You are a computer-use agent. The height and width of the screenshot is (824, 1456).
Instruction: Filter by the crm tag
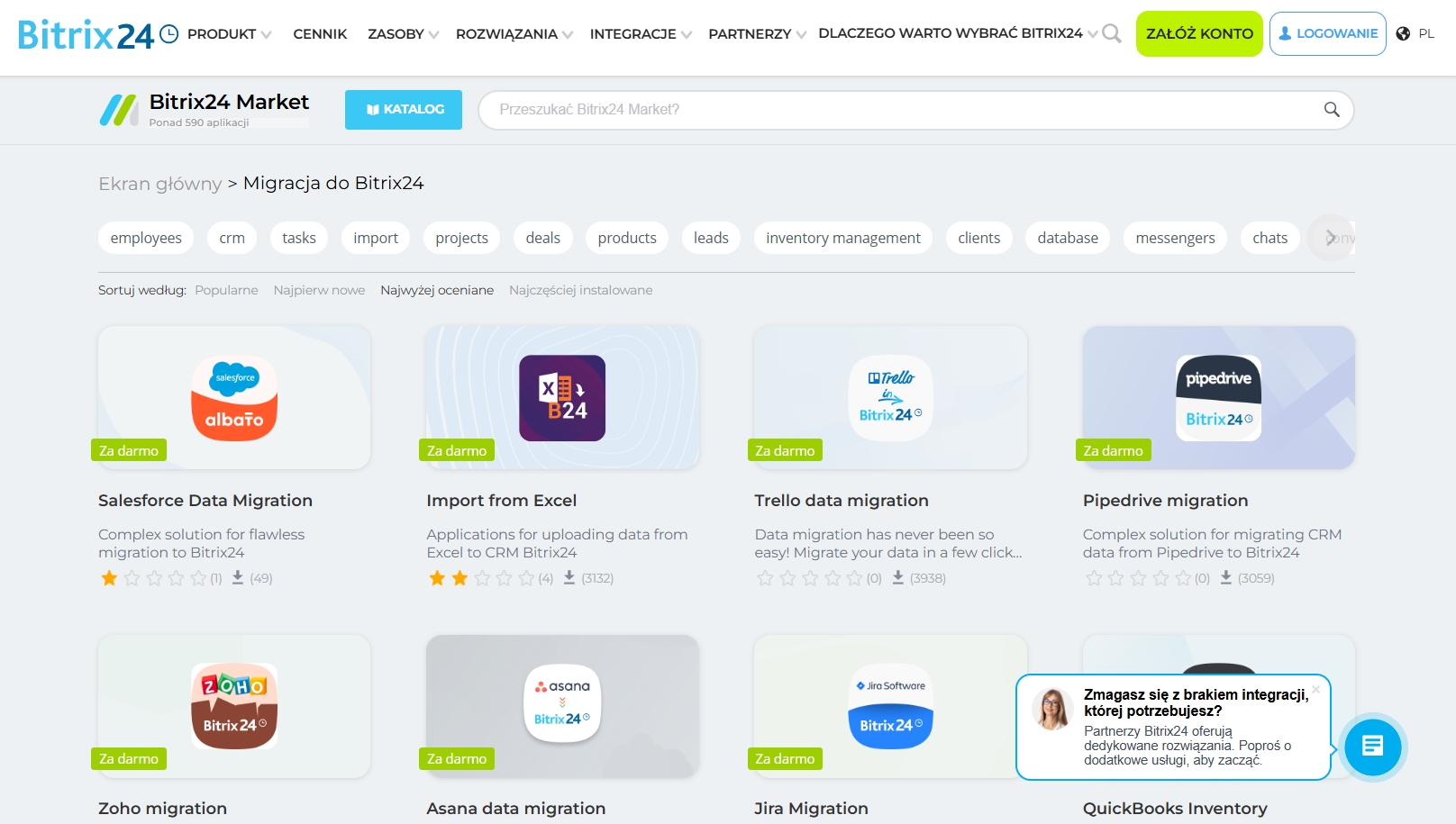point(232,238)
